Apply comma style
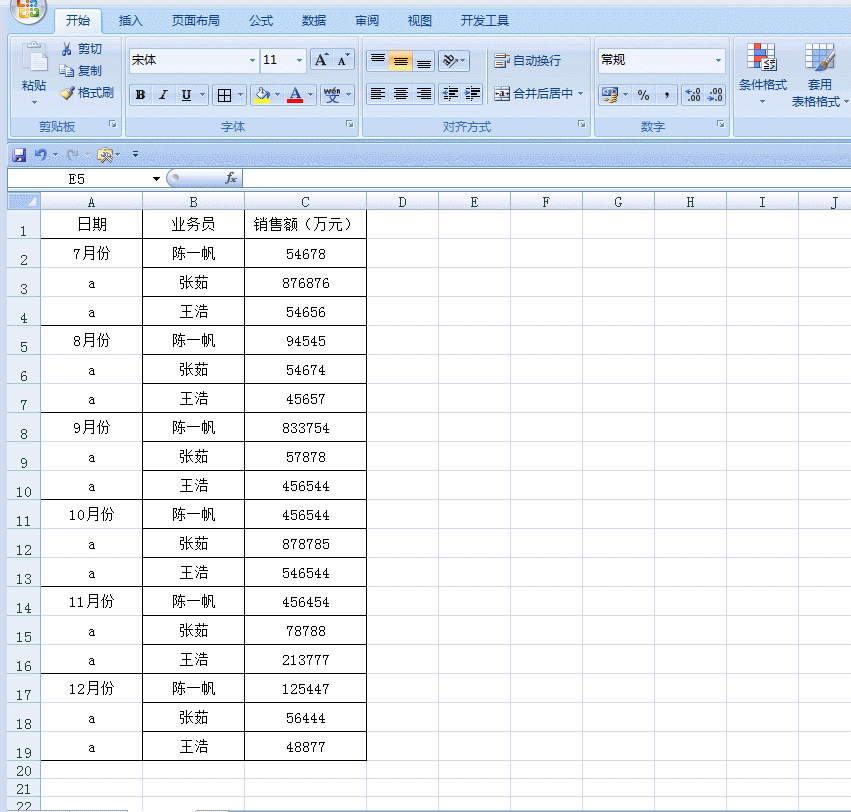This screenshot has width=851, height=812. [x=666, y=95]
